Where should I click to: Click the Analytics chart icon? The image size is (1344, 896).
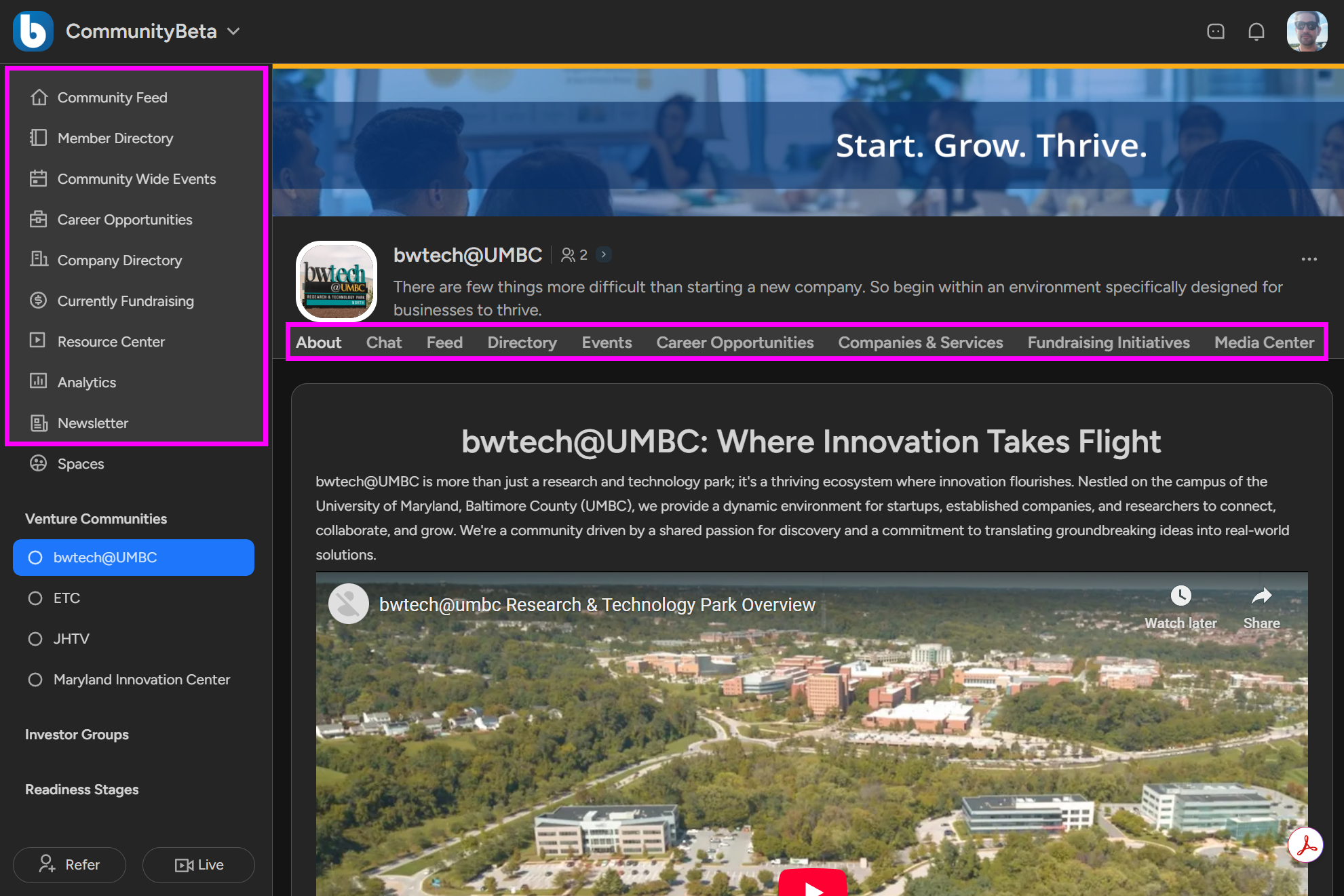click(39, 381)
